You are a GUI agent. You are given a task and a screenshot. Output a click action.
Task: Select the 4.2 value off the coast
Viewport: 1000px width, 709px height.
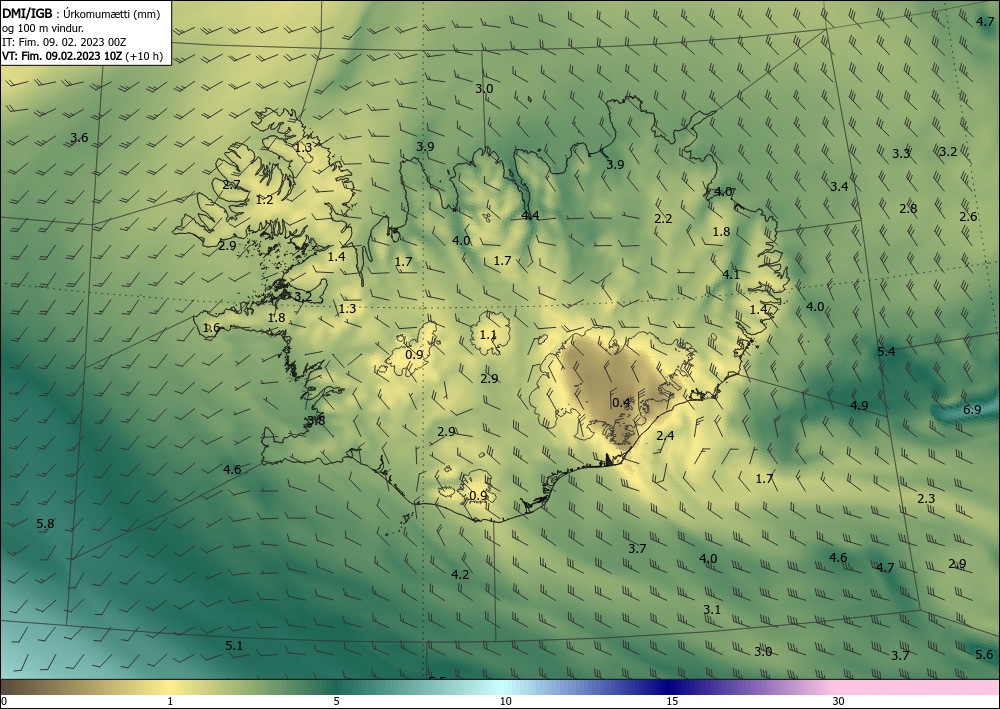tap(460, 574)
